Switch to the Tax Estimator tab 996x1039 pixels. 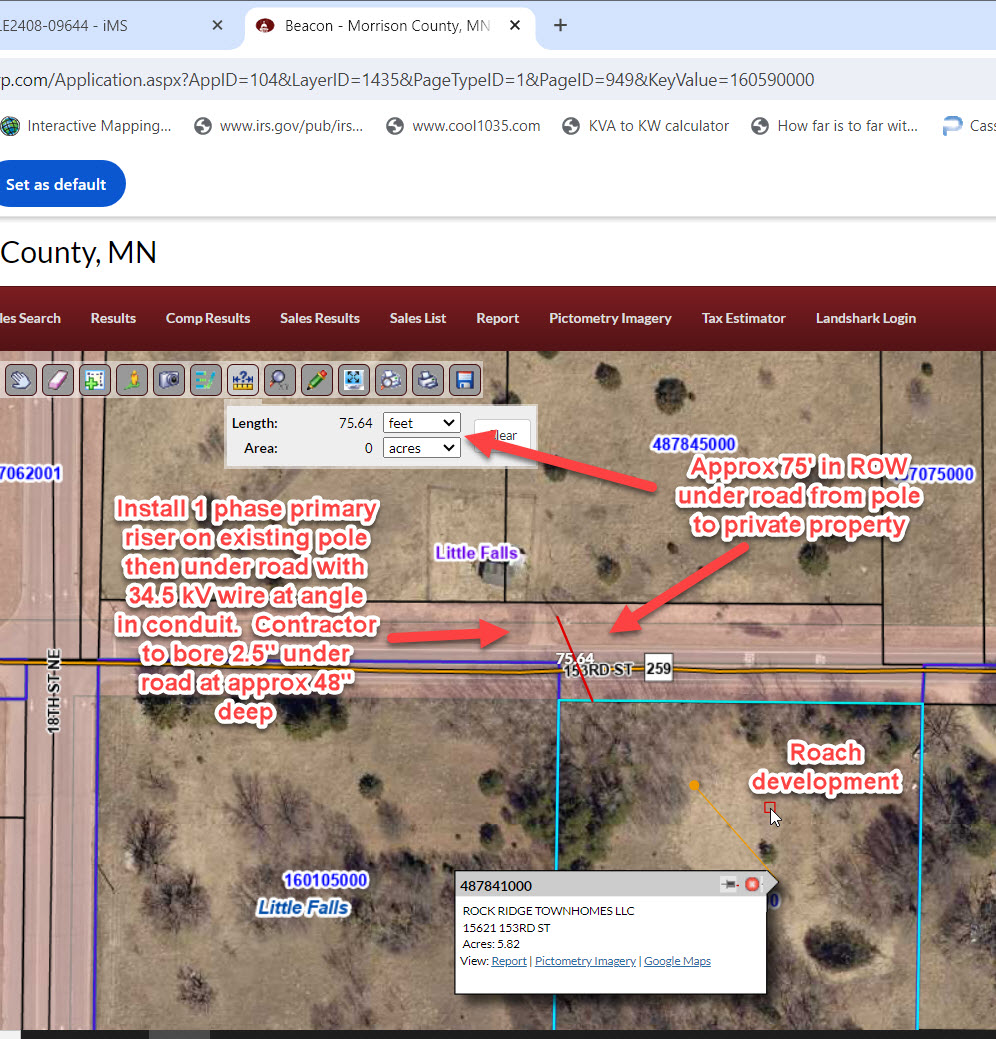click(x=743, y=318)
